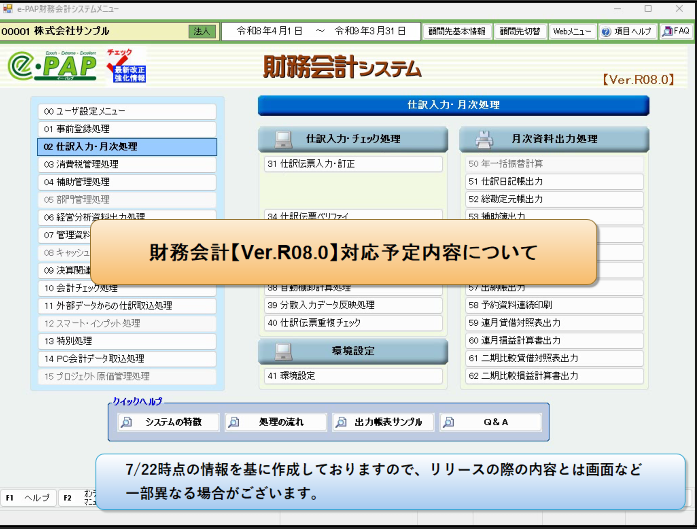This screenshot has width=697, height=529.
Task: Click the 財務会計システム title text
Action: [342, 68]
